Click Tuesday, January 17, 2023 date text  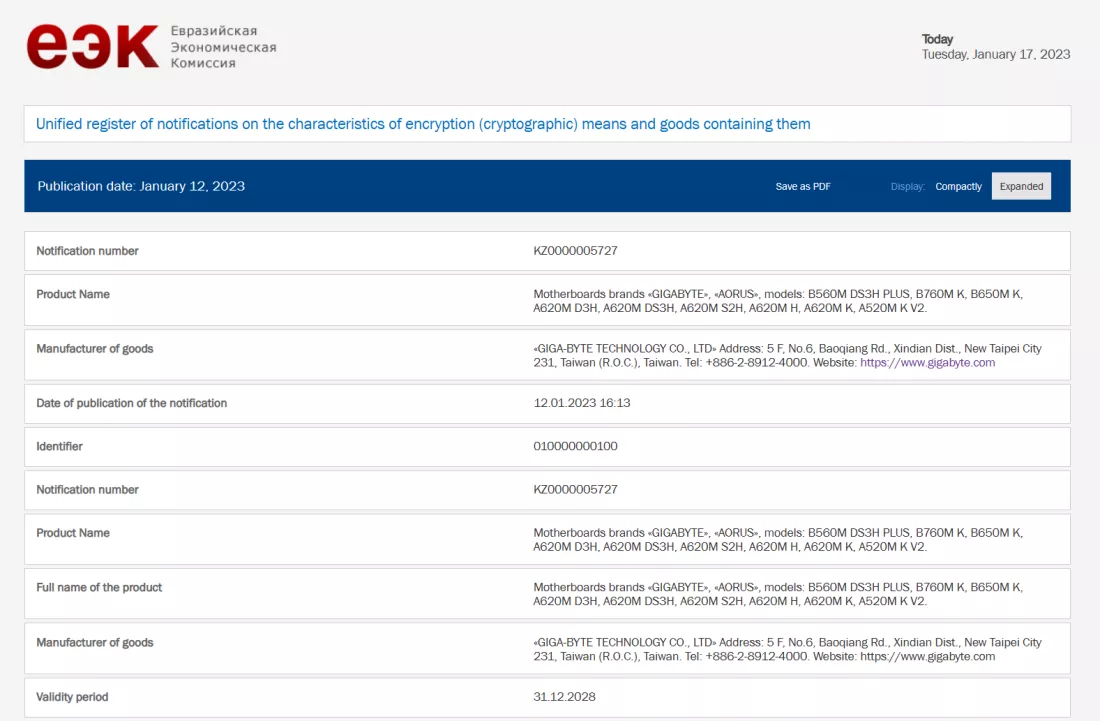[995, 55]
